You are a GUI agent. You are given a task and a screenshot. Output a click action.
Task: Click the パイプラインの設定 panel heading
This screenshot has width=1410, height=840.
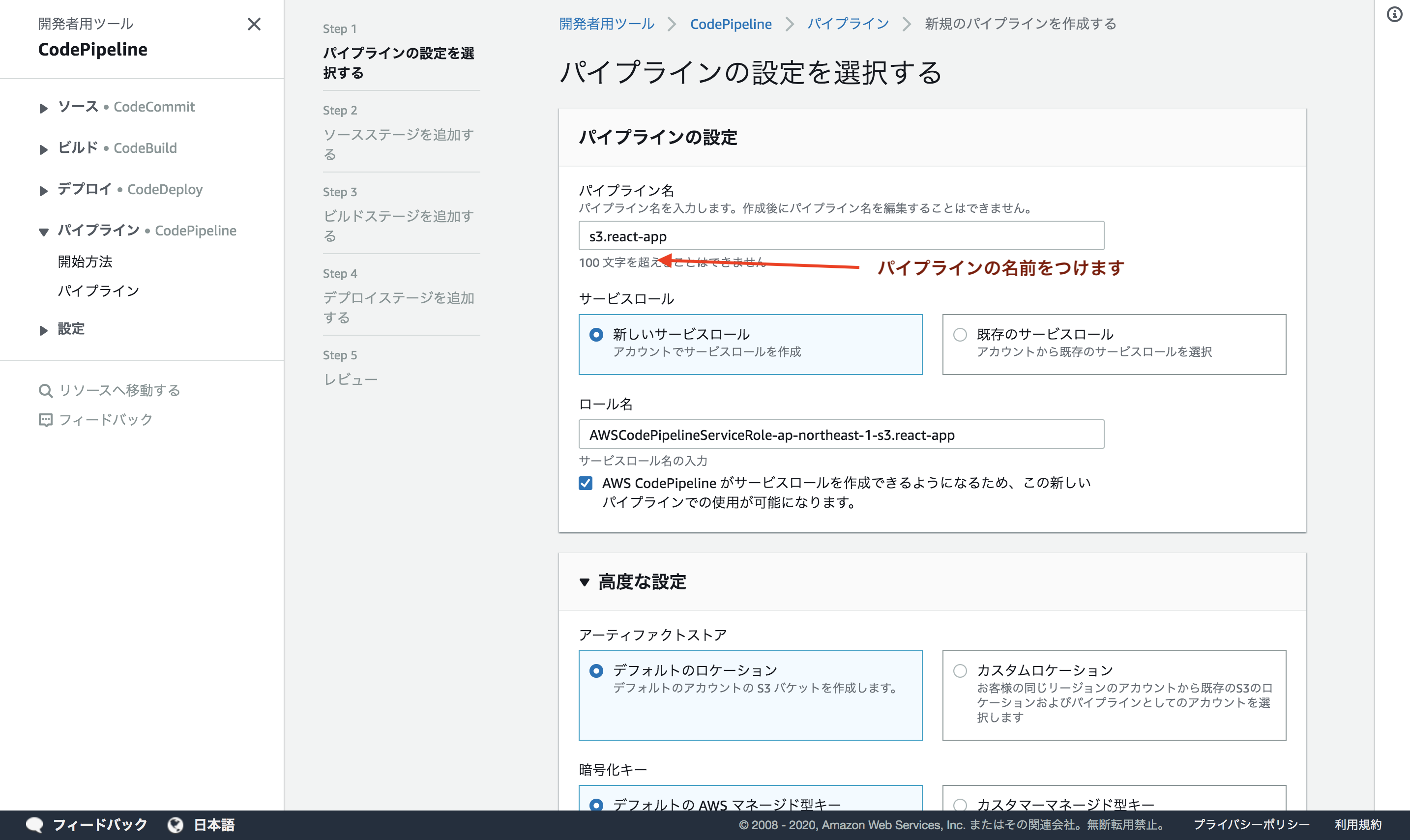coord(658,137)
